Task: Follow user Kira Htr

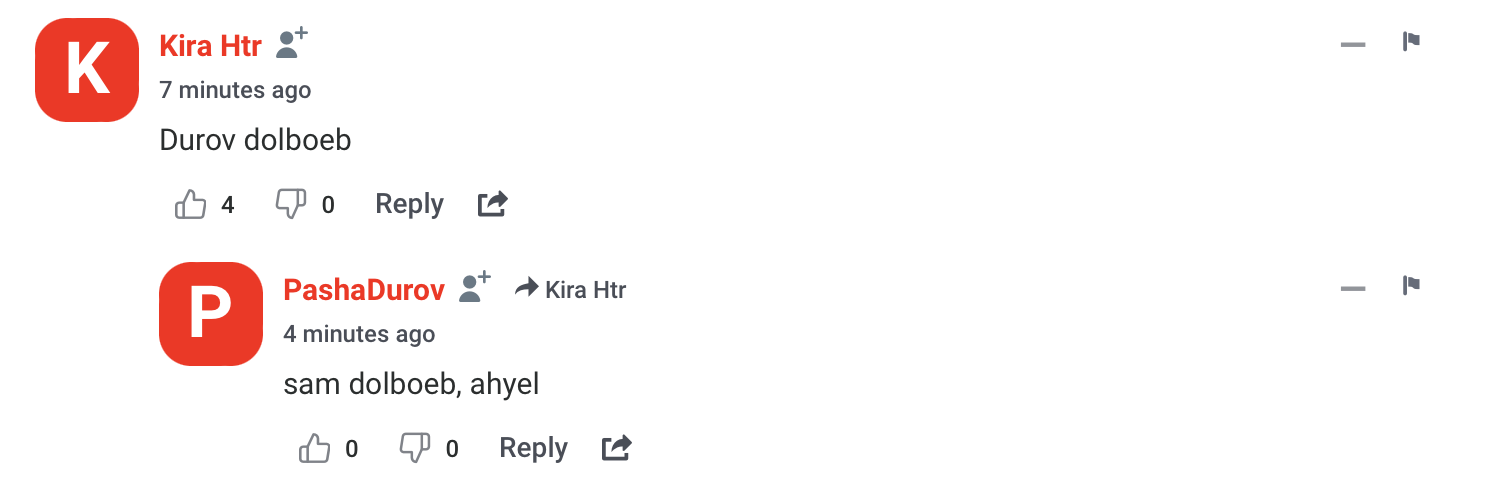Action: click(292, 43)
